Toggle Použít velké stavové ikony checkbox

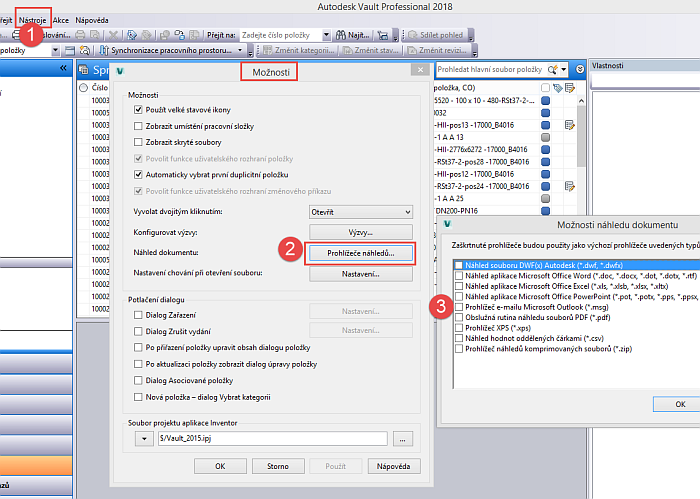(x=138, y=110)
